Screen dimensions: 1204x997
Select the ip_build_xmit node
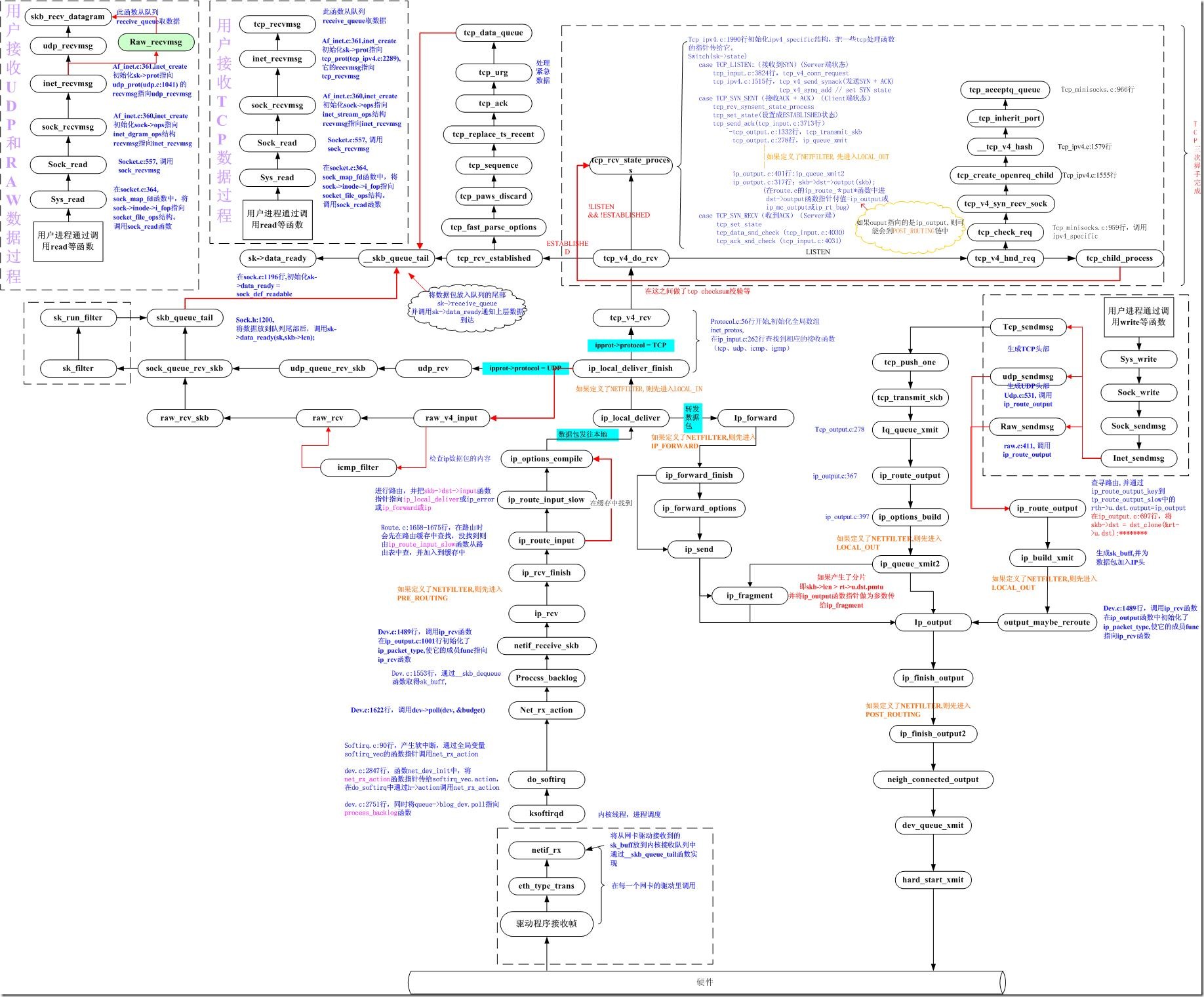tap(1047, 558)
